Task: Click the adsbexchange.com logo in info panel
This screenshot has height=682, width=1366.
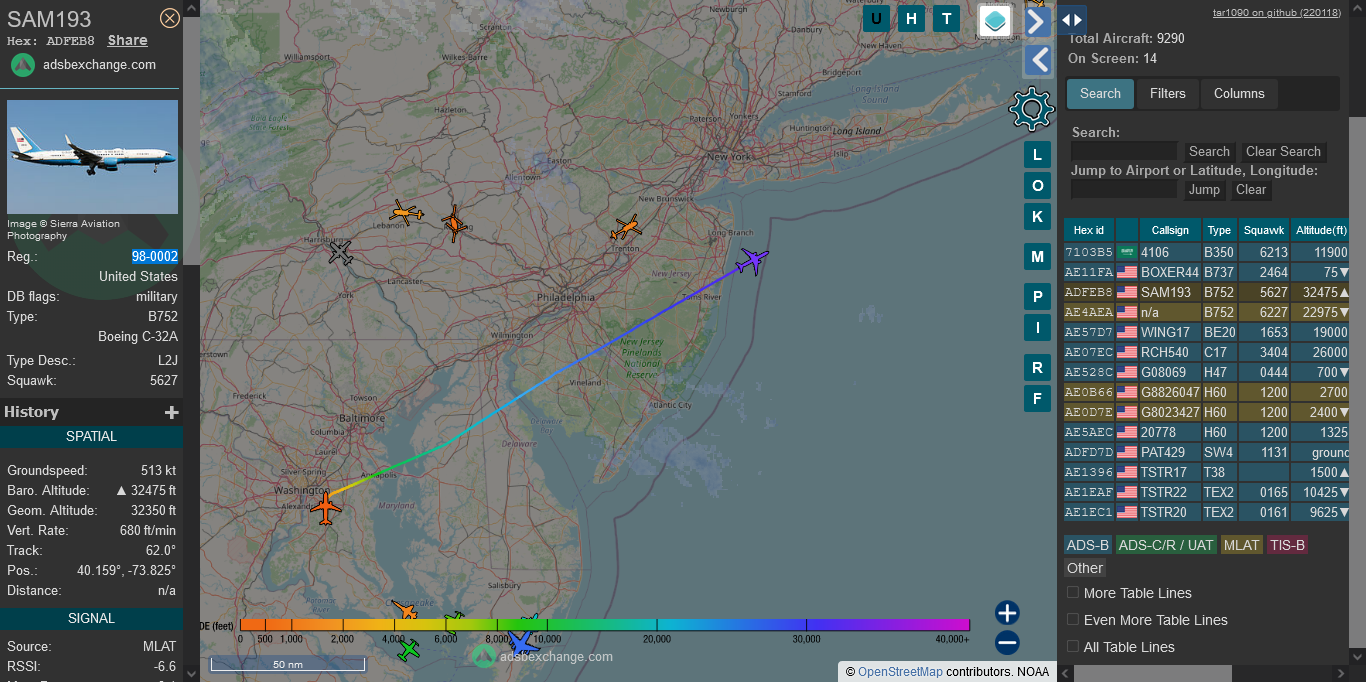Action: tap(23, 65)
